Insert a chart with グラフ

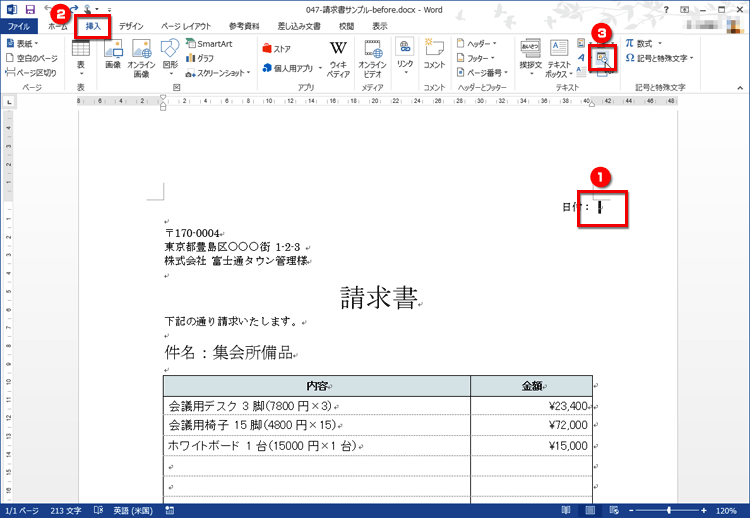(200, 58)
